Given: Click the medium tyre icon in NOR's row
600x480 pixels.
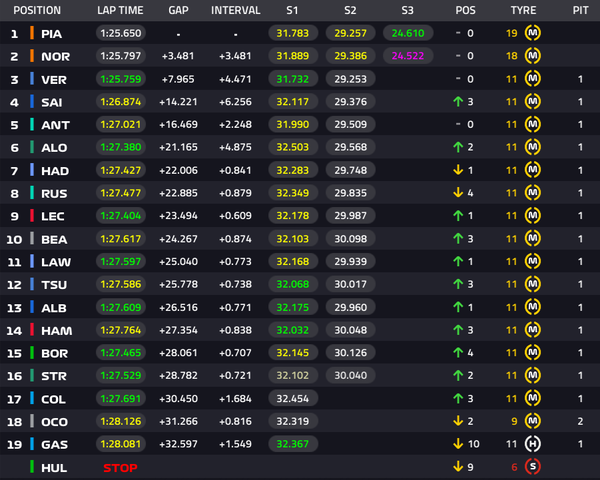Looking at the screenshot, I should click(x=533, y=56).
